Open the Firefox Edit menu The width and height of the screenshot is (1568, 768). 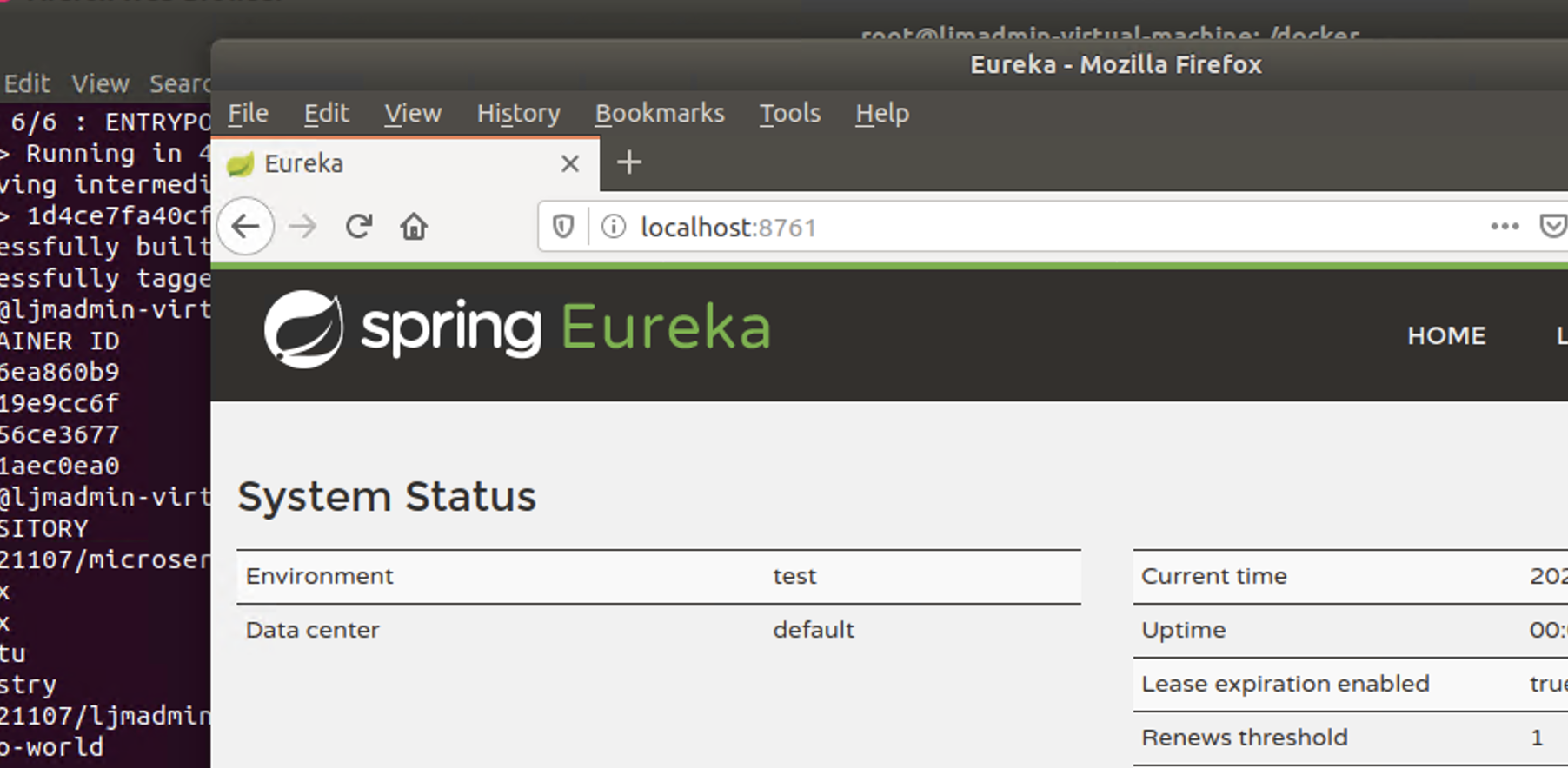coord(327,113)
